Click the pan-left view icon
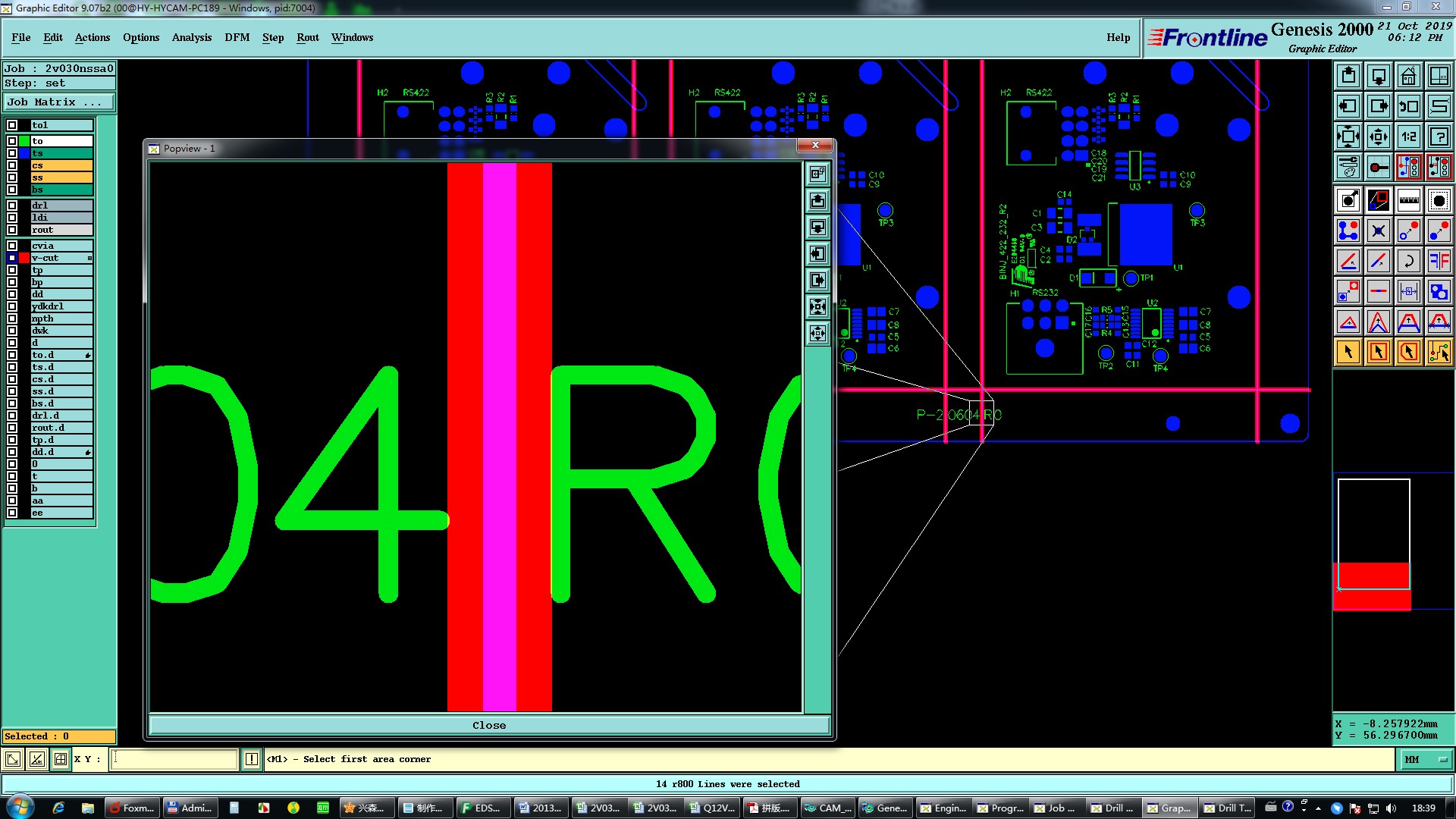Screen dimensions: 1456x819 coord(1348,106)
